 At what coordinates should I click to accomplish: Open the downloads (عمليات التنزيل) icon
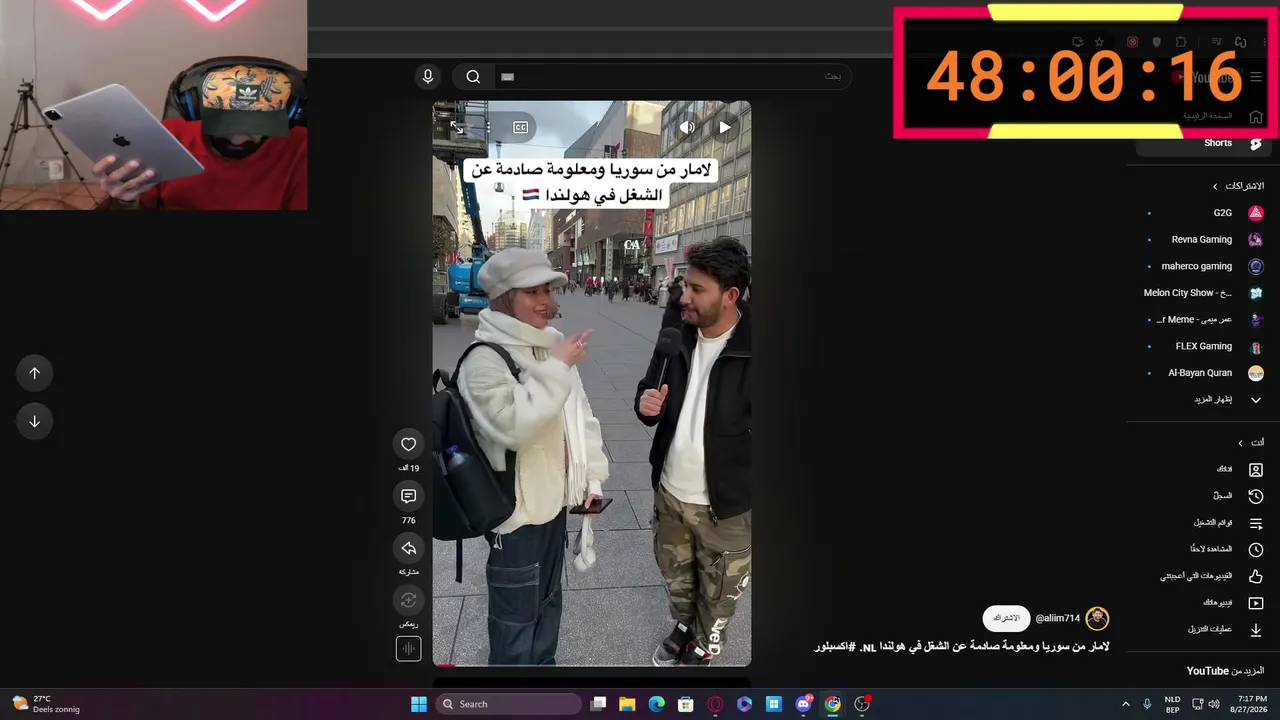point(1256,630)
